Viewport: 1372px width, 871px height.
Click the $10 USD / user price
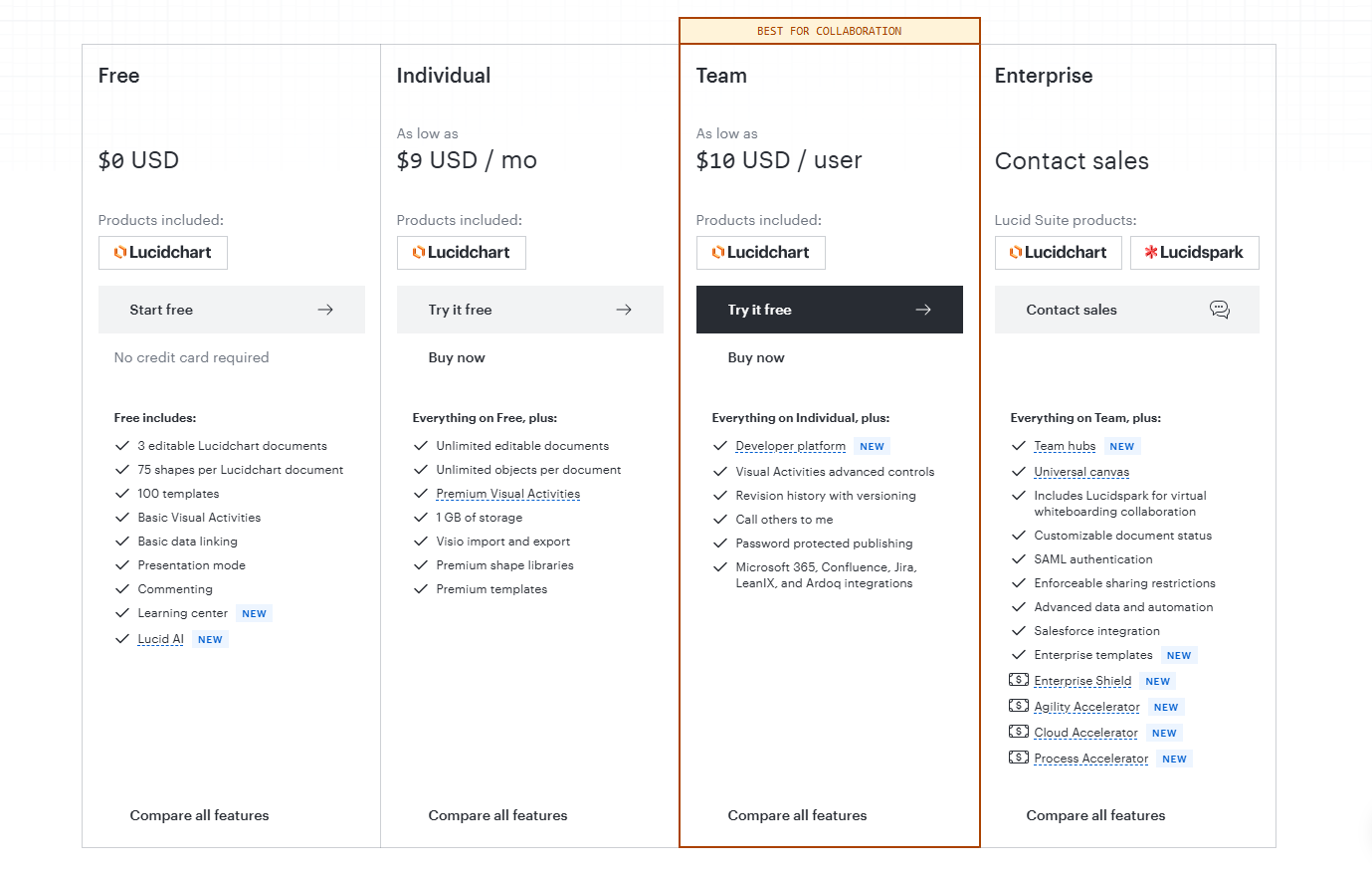(779, 160)
